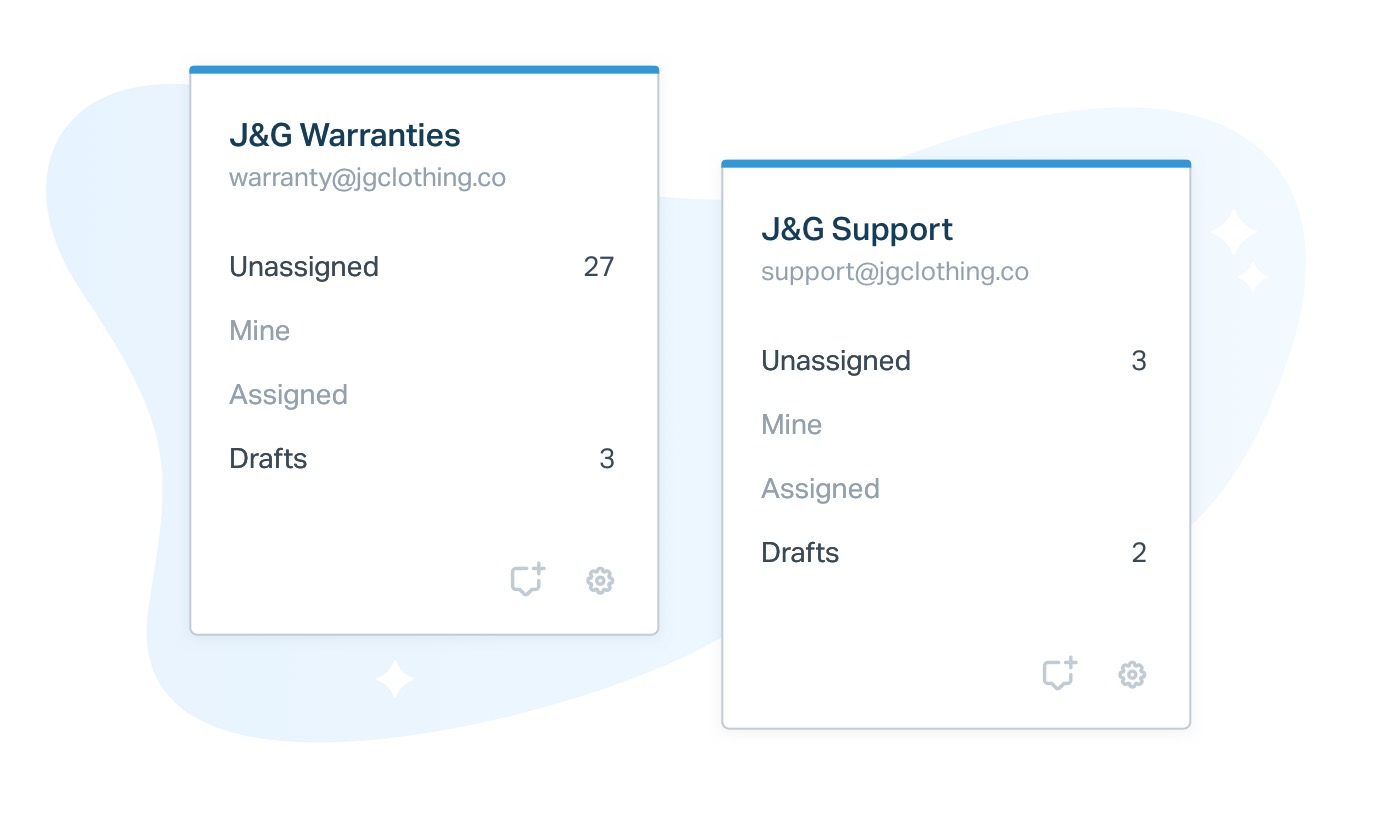Click the 27 unassigned count in Warranties
The height and width of the screenshot is (830, 1380).
click(x=599, y=267)
